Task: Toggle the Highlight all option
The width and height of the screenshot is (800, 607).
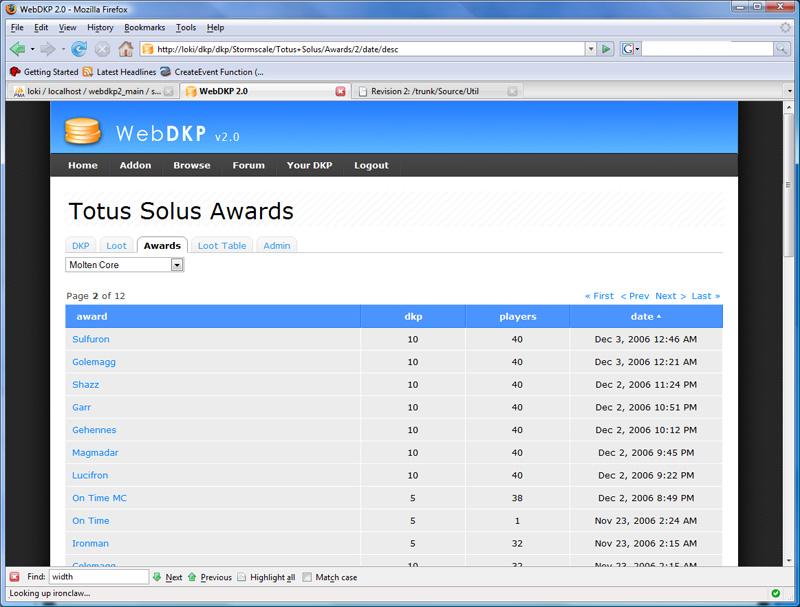Action: [242, 577]
